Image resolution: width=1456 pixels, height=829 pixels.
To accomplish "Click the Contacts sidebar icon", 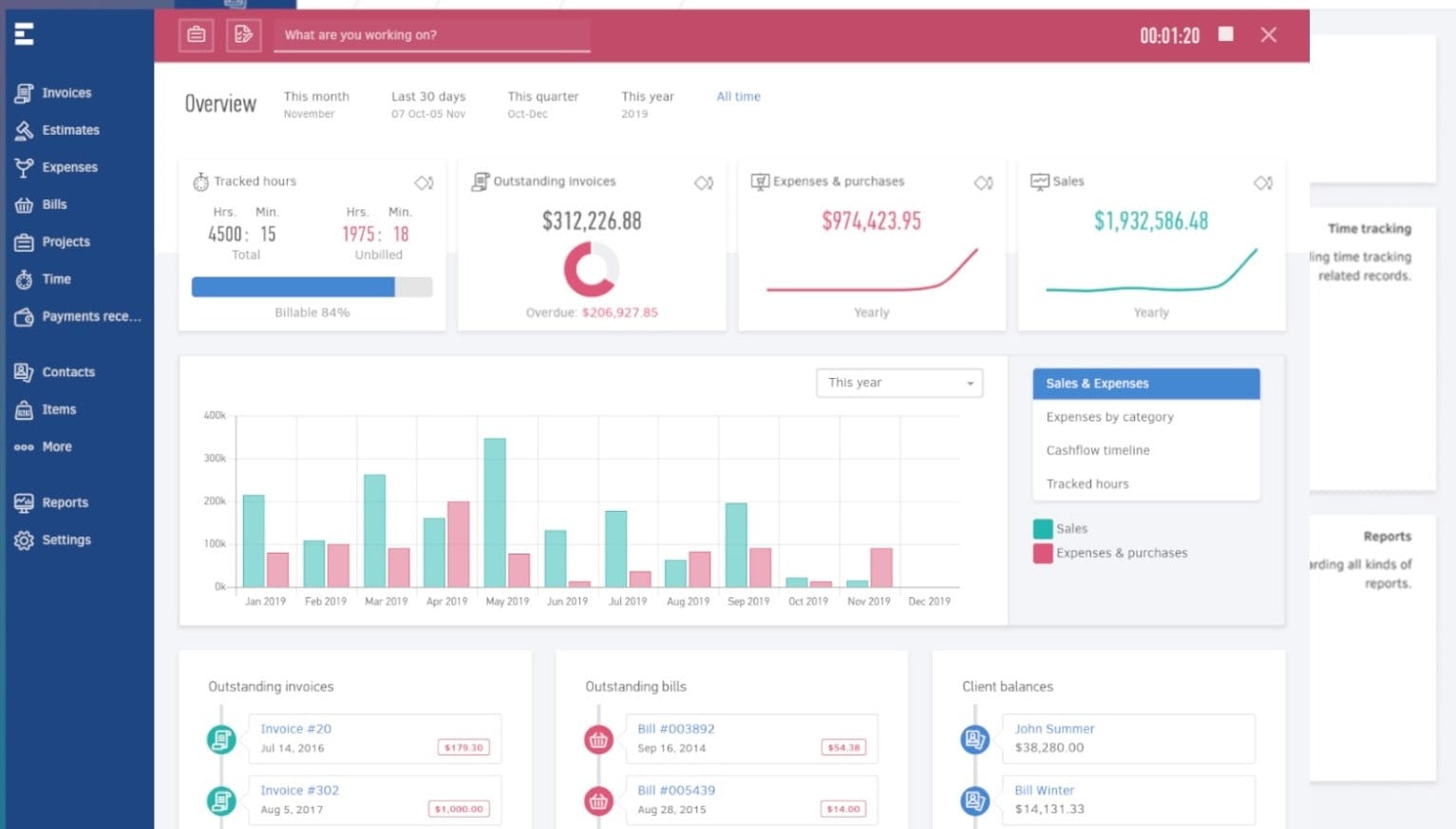I will coord(24,372).
